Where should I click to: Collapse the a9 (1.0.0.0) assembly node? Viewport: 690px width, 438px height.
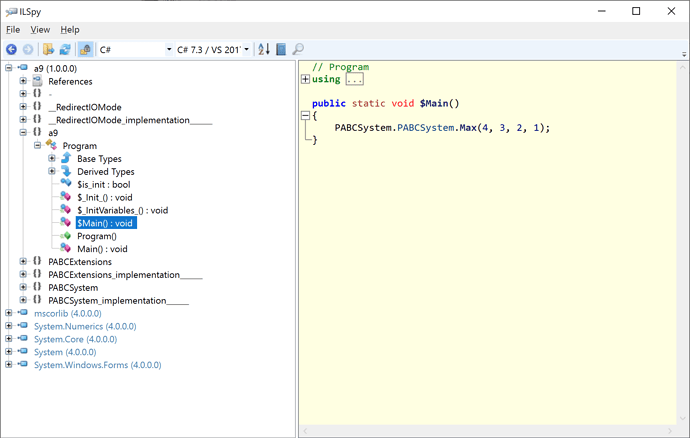pyautogui.click(x=9, y=68)
